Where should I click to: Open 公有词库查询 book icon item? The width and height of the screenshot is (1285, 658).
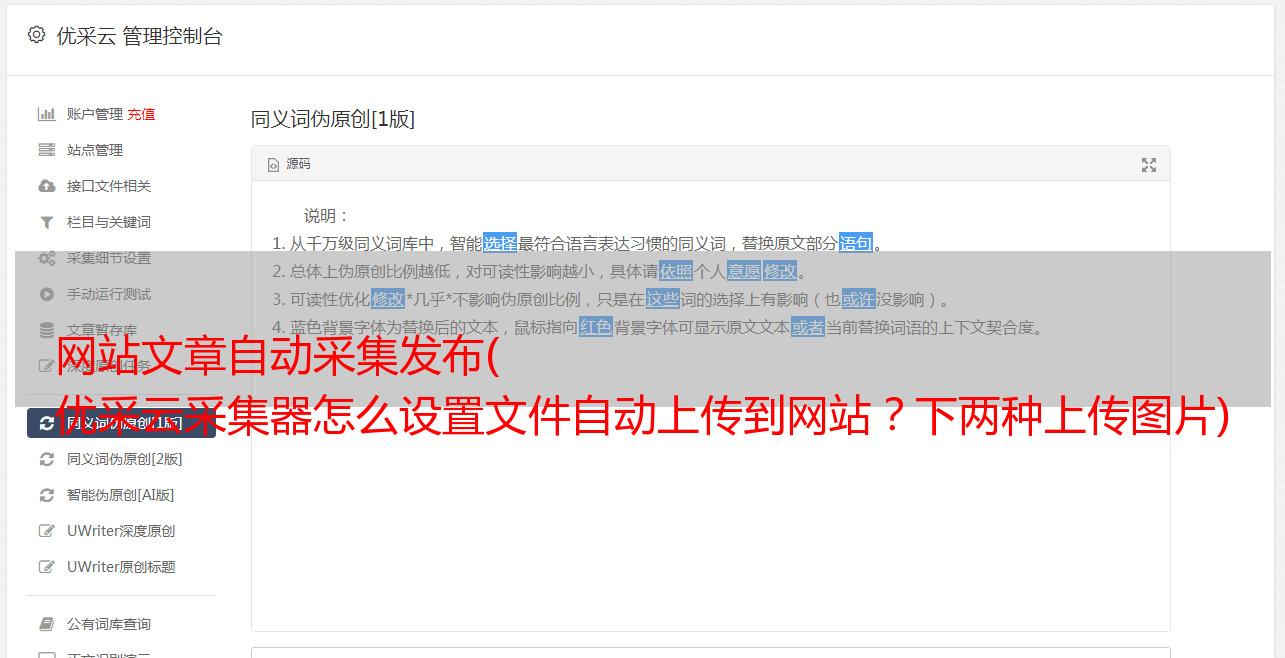click(108, 624)
